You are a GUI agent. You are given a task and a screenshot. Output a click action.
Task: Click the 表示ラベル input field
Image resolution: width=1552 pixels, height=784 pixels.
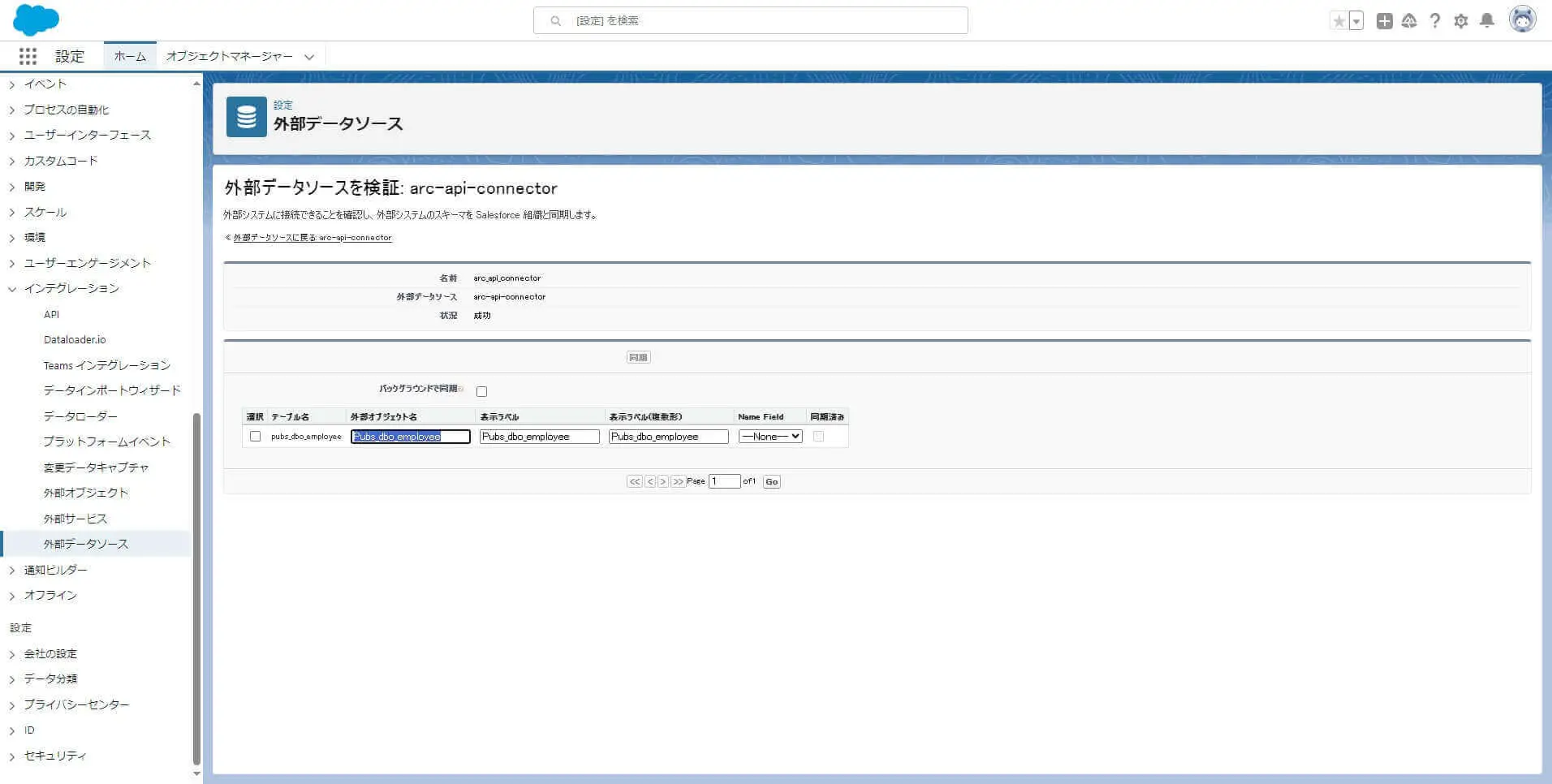[x=540, y=437]
